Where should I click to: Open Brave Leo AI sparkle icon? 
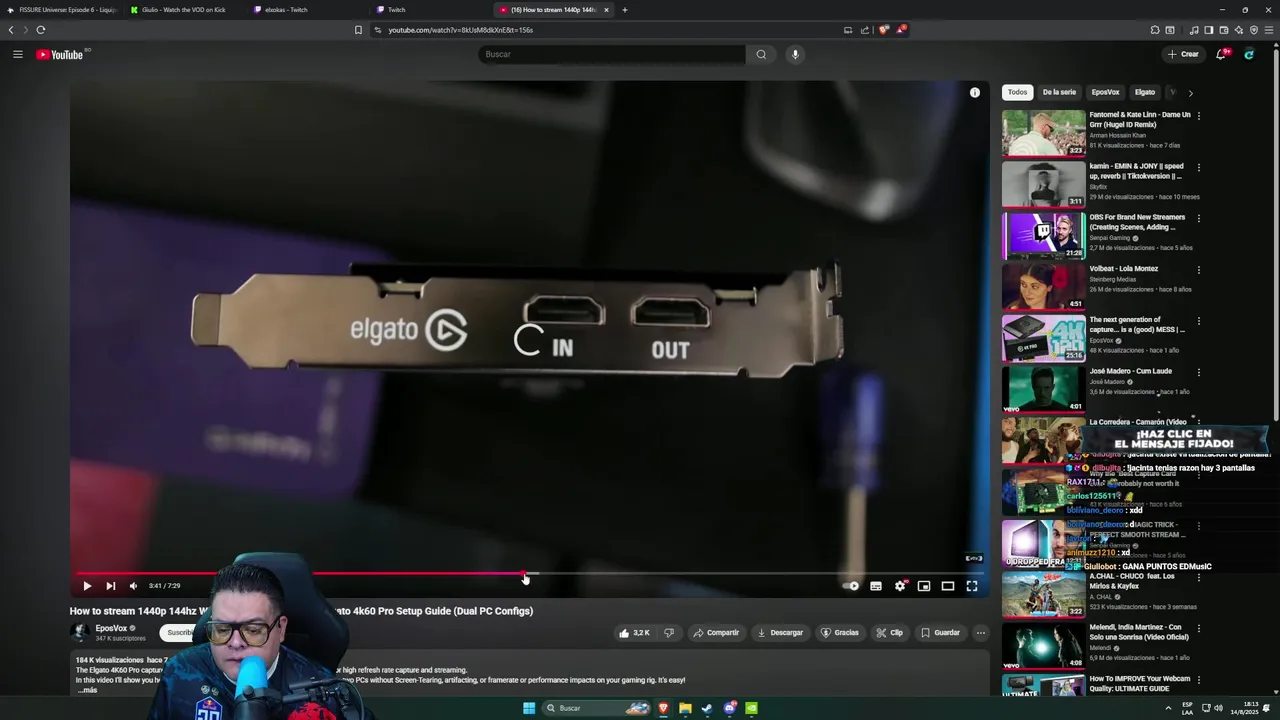tap(1239, 30)
